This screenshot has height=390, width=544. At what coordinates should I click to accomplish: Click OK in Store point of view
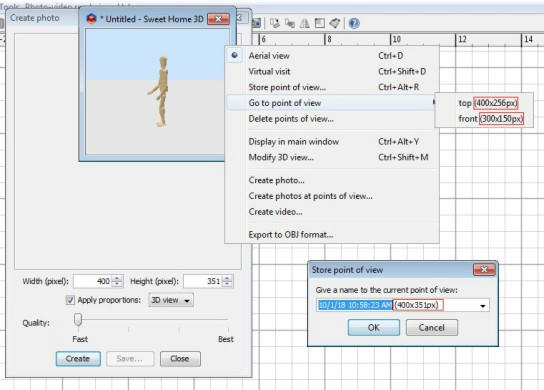[x=374, y=328]
